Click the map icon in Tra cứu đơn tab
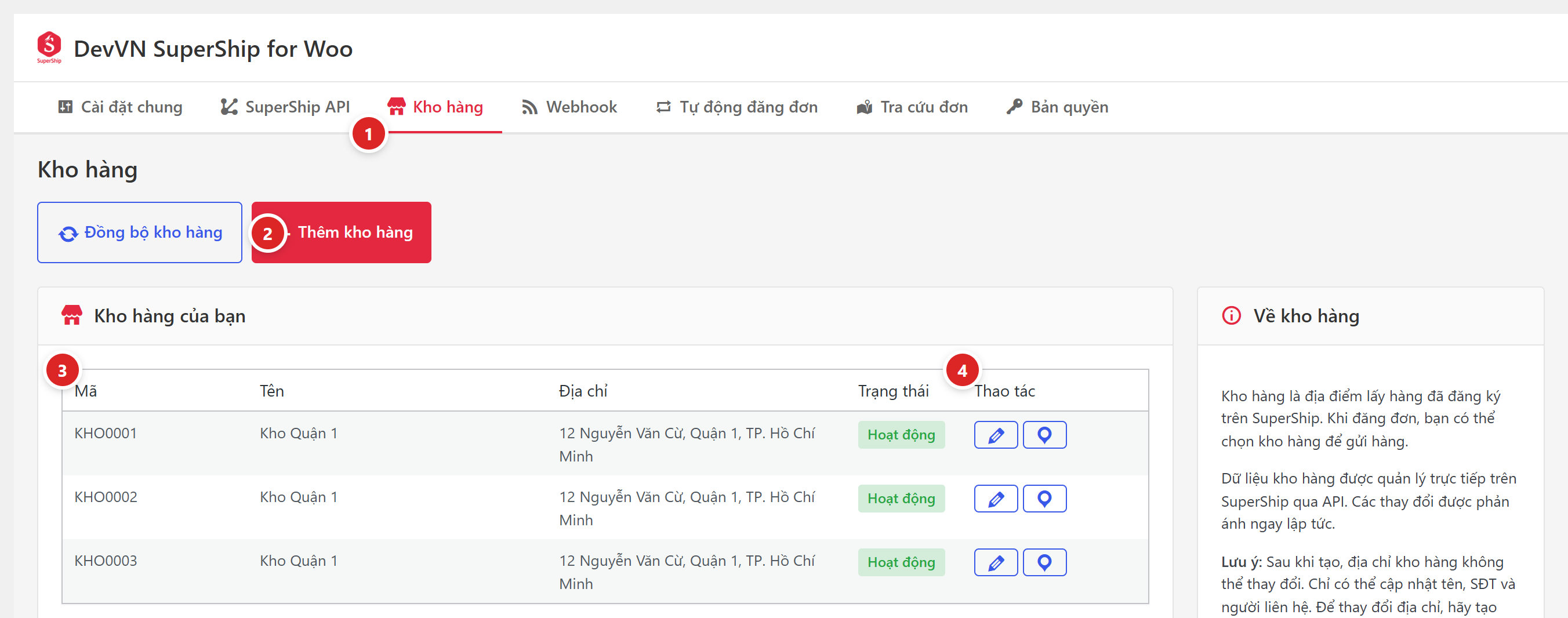This screenshot has width=1568, height=618. click(865, 107)
